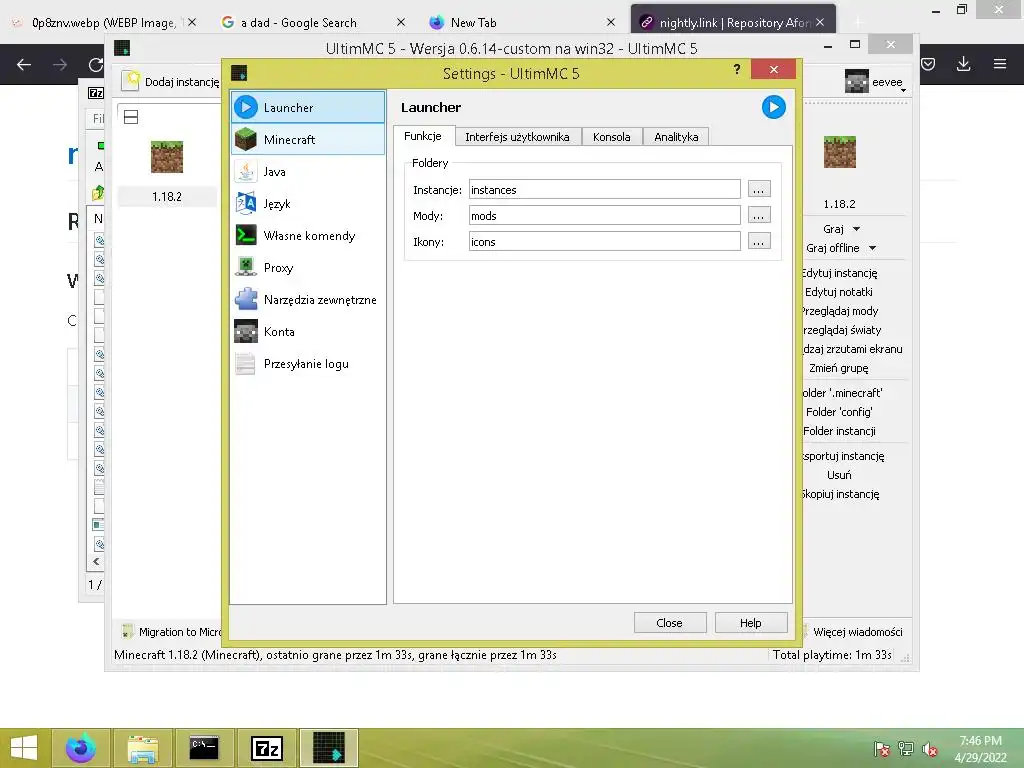This screenshot has height=768, width=1024.
Task: Open Minecraft settings page
Action: click(x=308, y=139)
